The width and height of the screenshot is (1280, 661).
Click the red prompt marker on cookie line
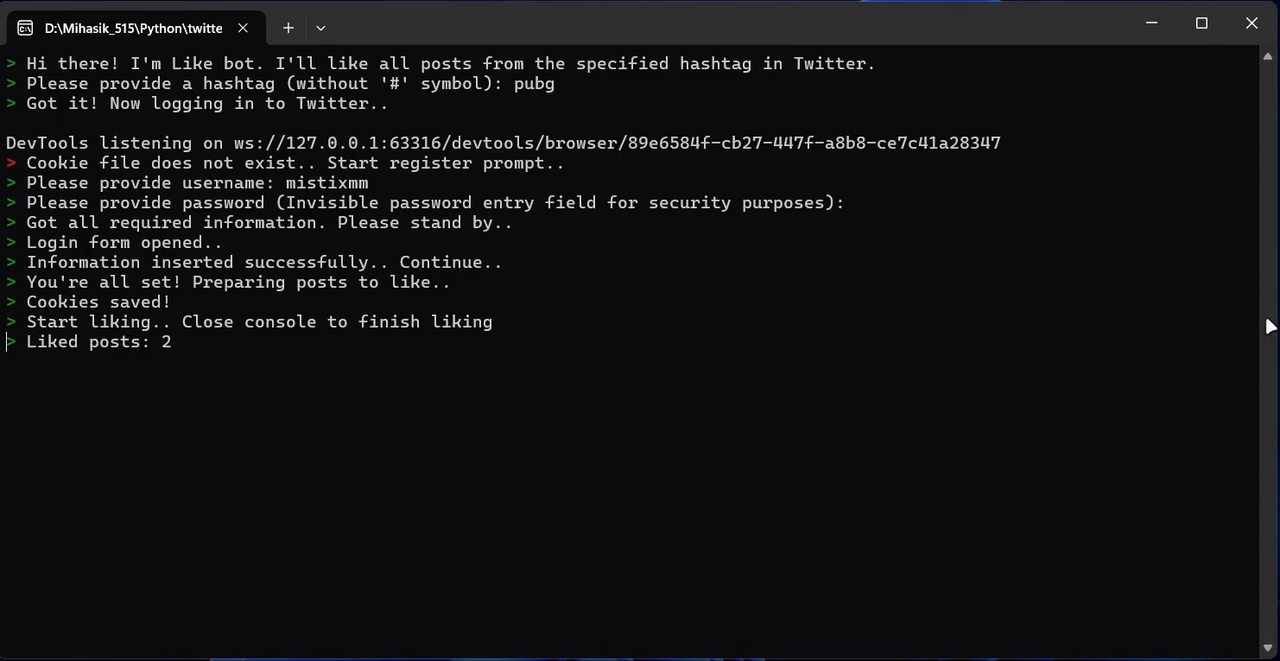click(11, 163)
